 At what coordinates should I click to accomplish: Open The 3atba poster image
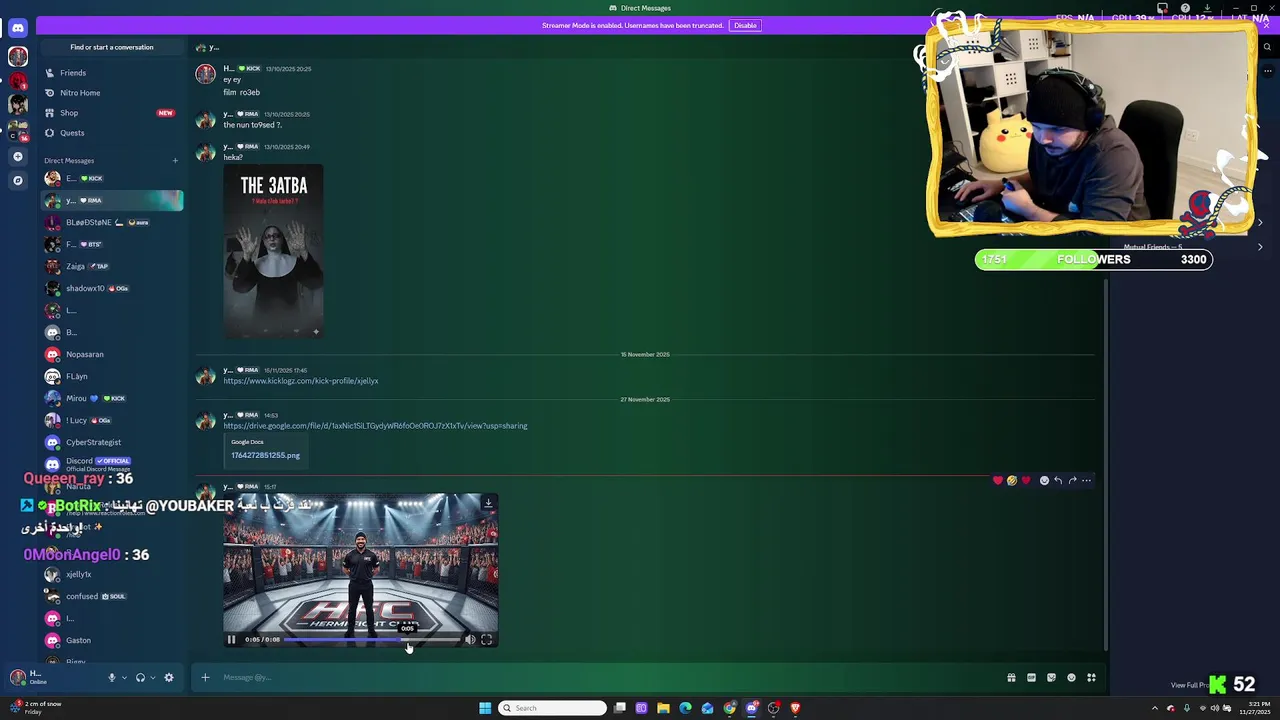click(x=273, y=251)
